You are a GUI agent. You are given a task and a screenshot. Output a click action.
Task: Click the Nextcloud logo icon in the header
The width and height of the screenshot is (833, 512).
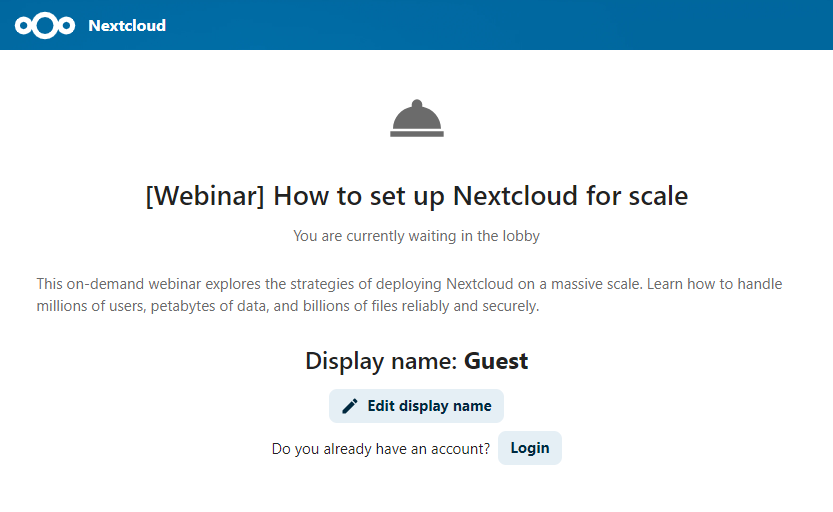45,25
